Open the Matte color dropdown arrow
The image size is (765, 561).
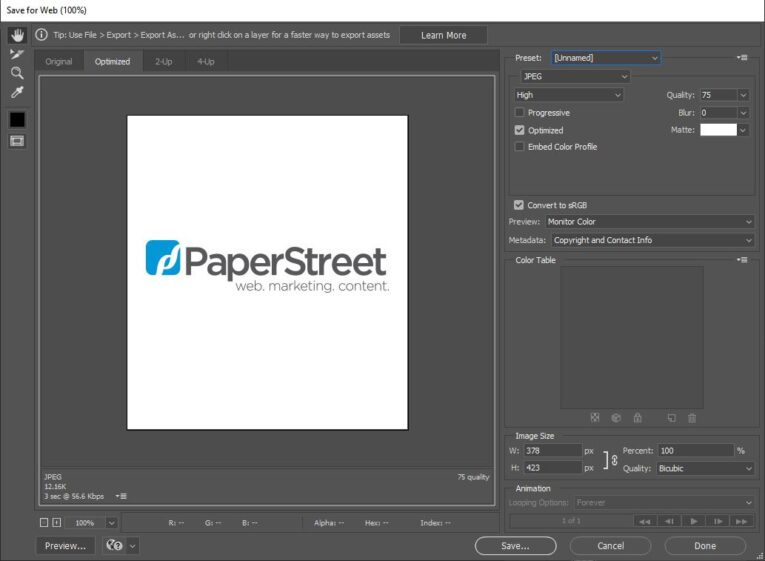coord(743,130)
